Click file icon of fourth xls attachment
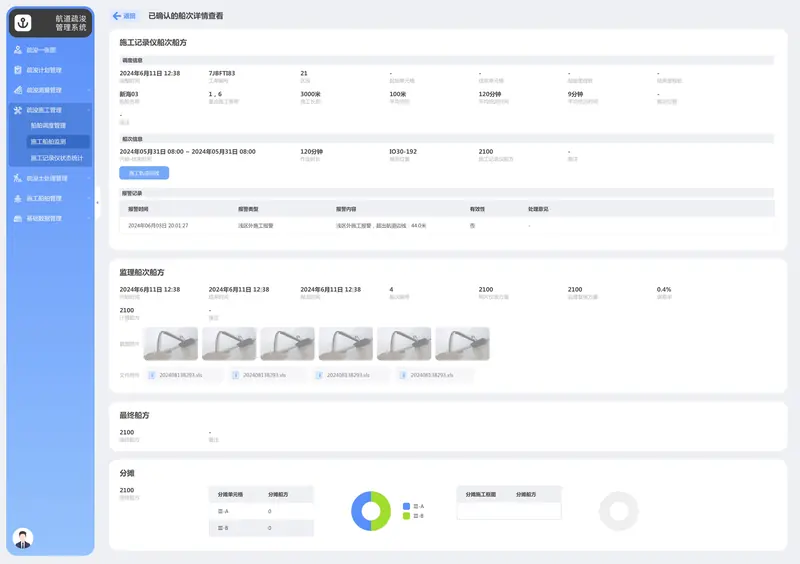The width and height of the screenshot is (800, 564). pyautogui.click(x=403, y=375)
